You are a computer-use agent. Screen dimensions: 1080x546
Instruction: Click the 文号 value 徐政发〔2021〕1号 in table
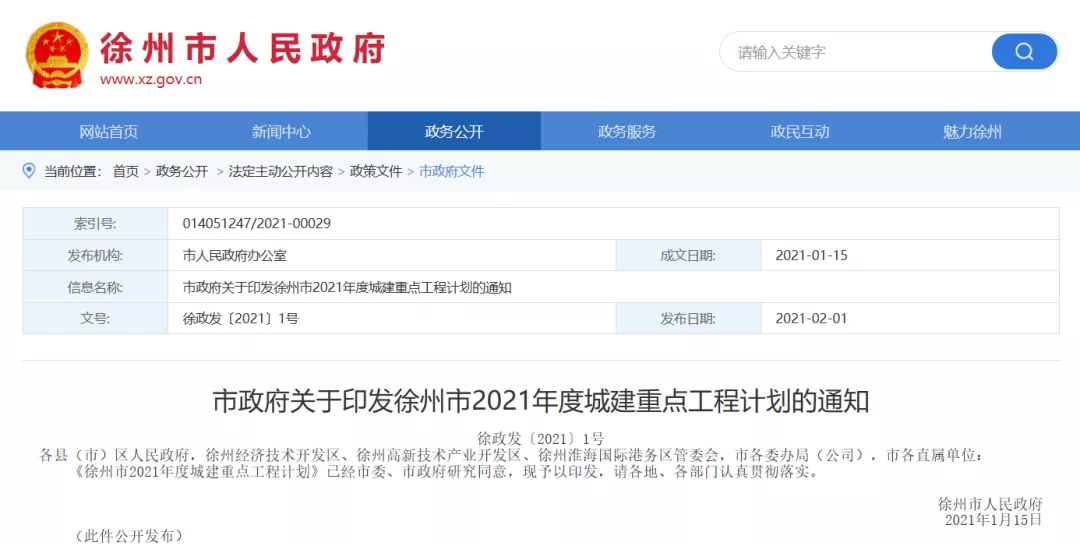(240, 319)
